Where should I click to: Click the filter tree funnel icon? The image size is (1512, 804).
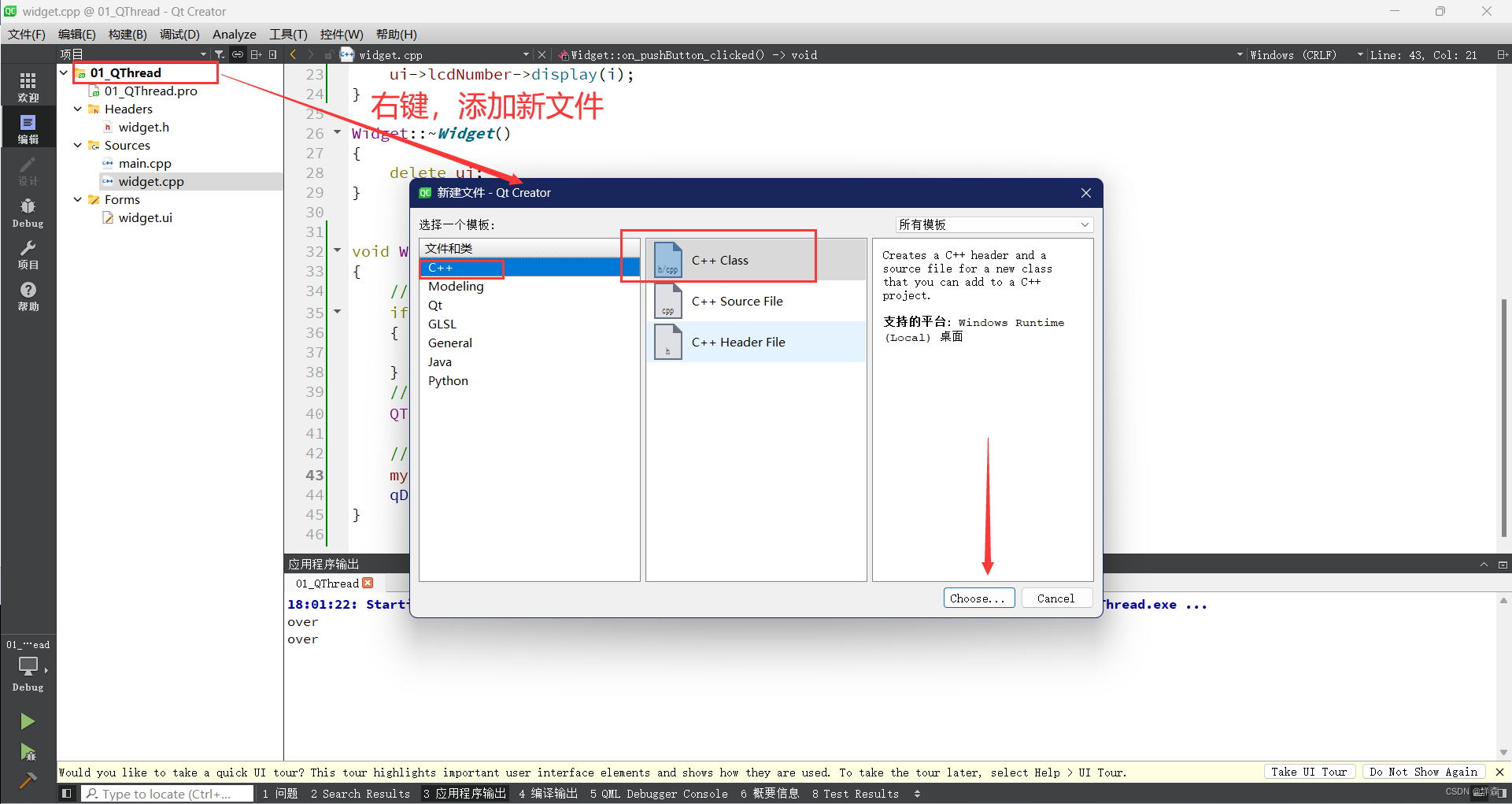click(x=220, y=54)
